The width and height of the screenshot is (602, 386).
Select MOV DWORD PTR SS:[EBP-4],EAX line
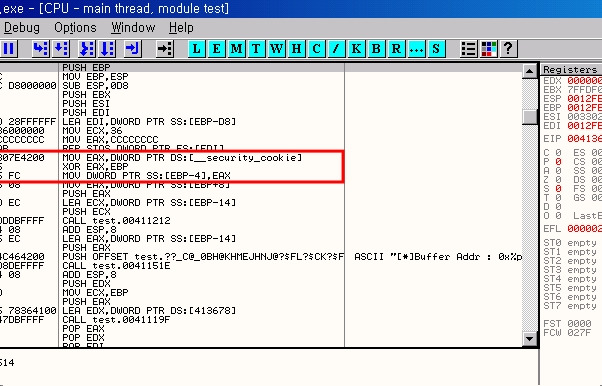click(x=146, y=176)
